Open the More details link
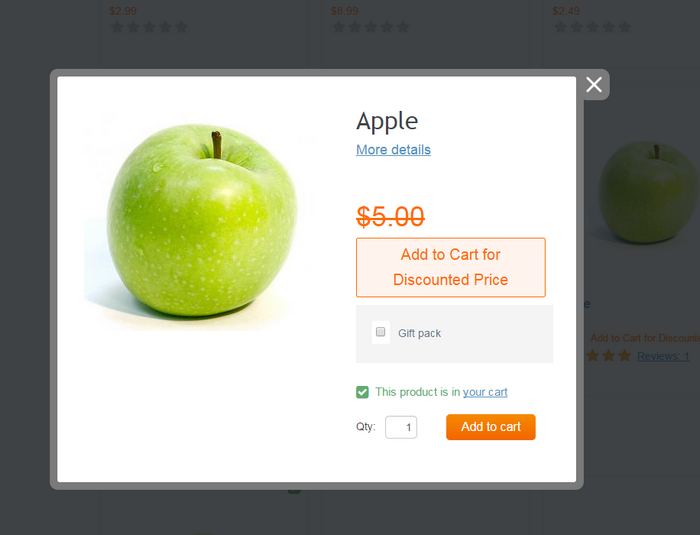 click(393, 150)
